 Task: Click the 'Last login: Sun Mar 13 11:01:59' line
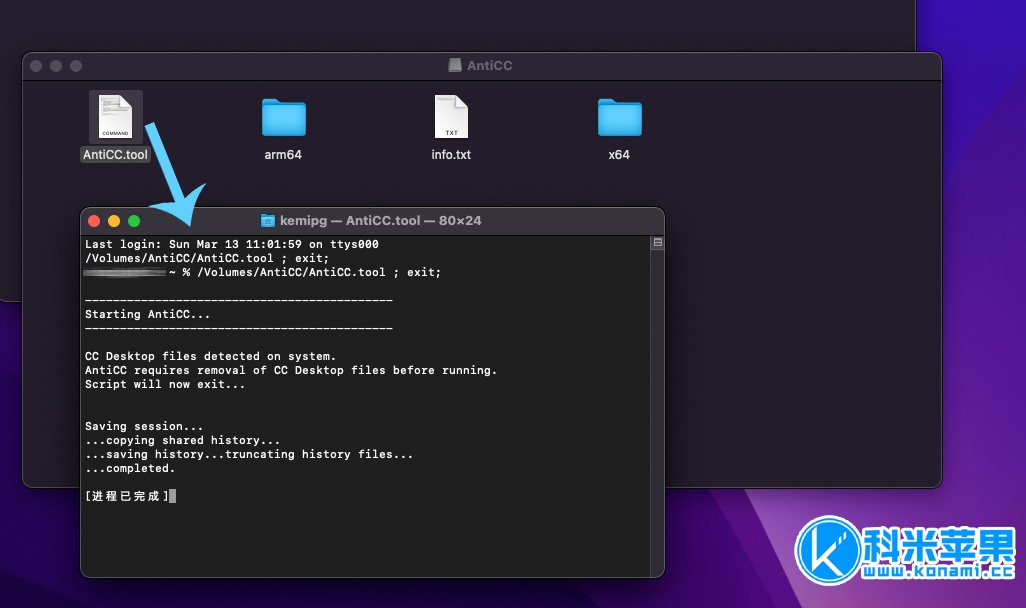click(232, 244)
